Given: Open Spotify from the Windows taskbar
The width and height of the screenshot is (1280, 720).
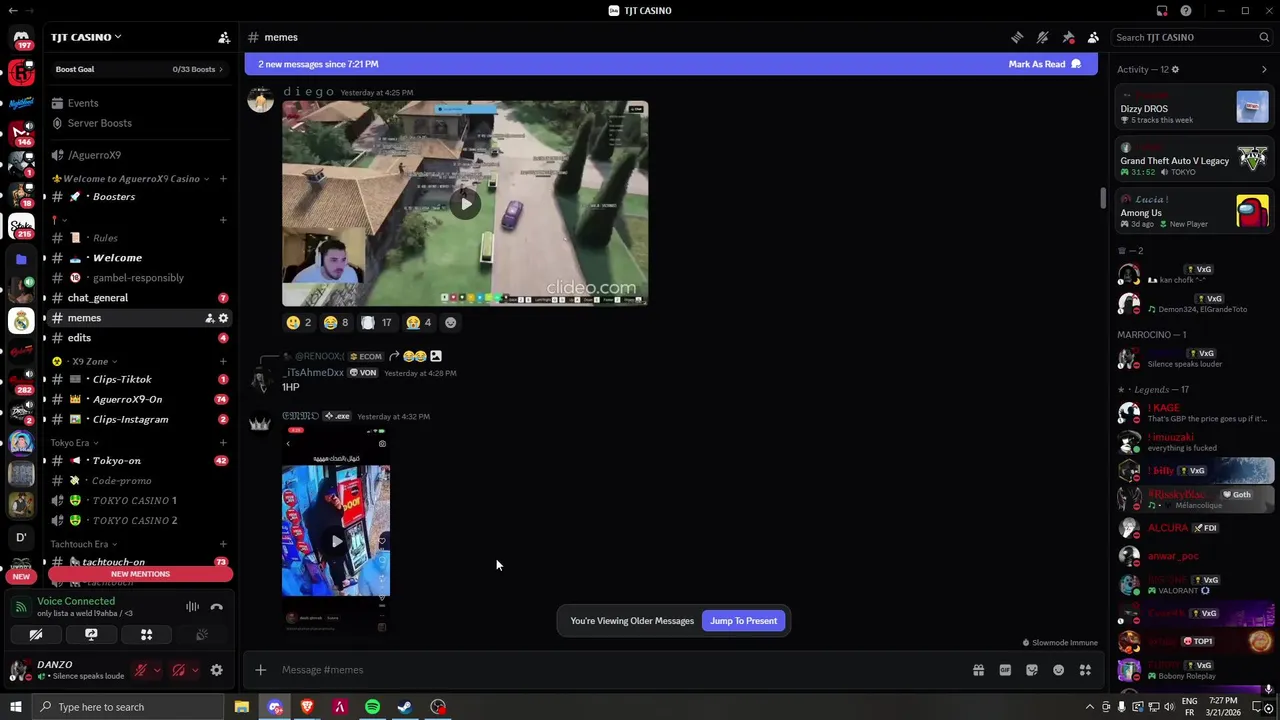Looking at the screenshot, I should pos(372,707).
